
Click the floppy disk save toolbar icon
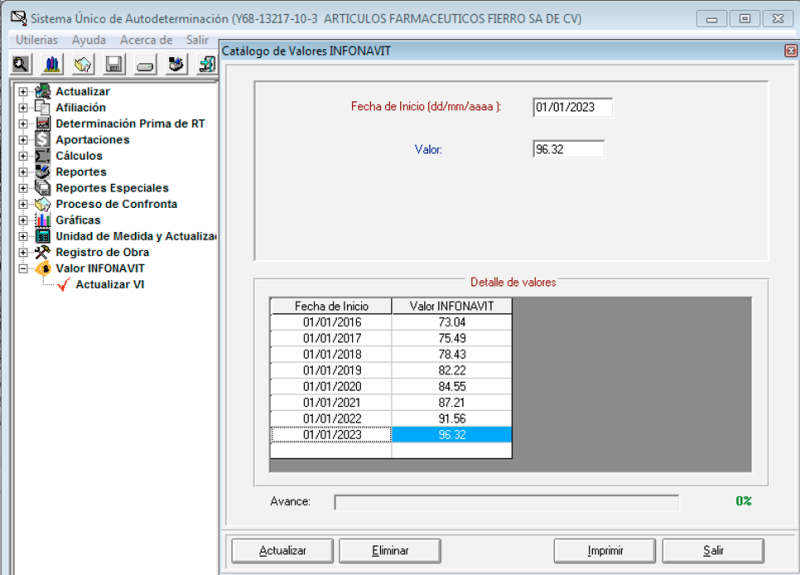click(114, 65)
